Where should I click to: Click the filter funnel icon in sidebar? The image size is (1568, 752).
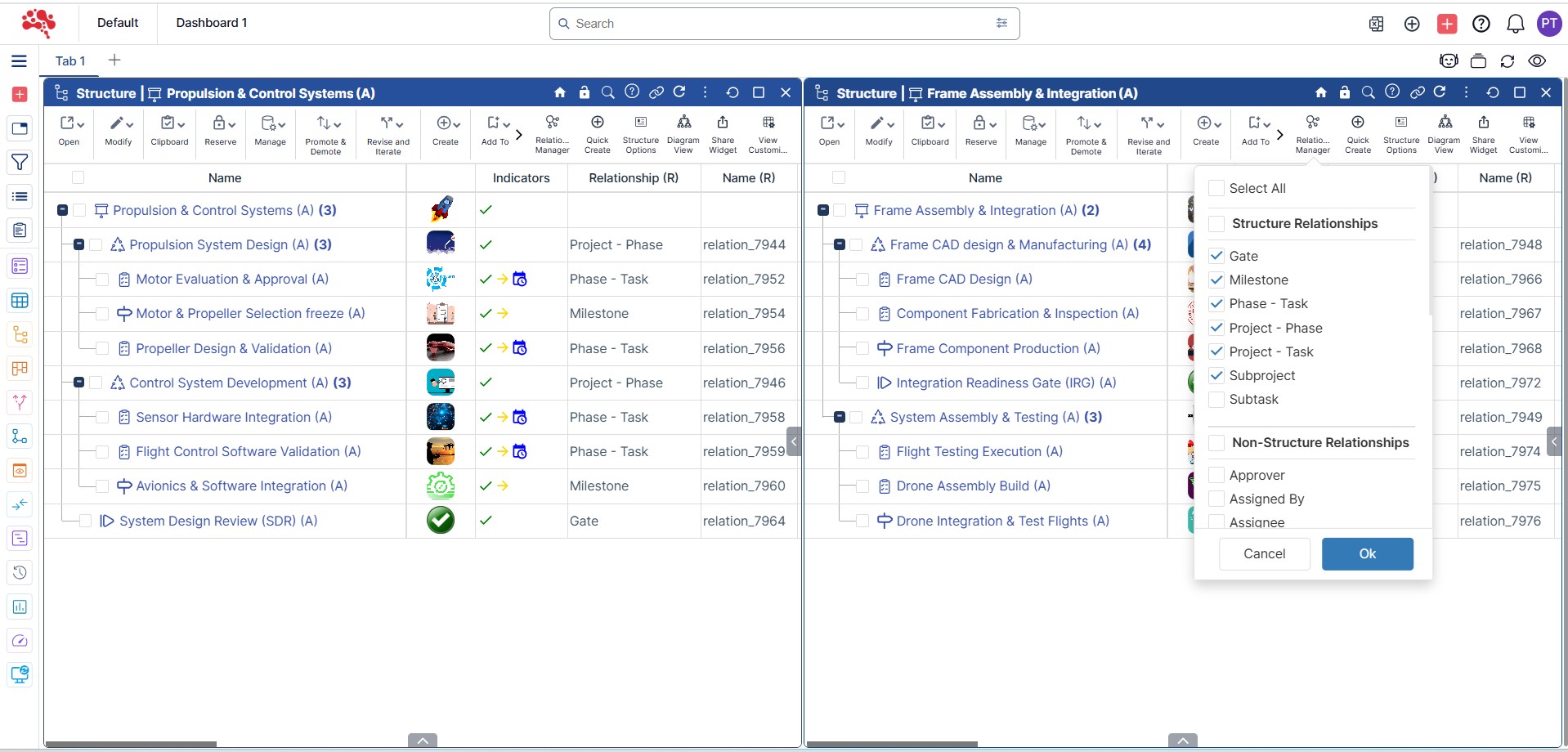tap(20, 163)
